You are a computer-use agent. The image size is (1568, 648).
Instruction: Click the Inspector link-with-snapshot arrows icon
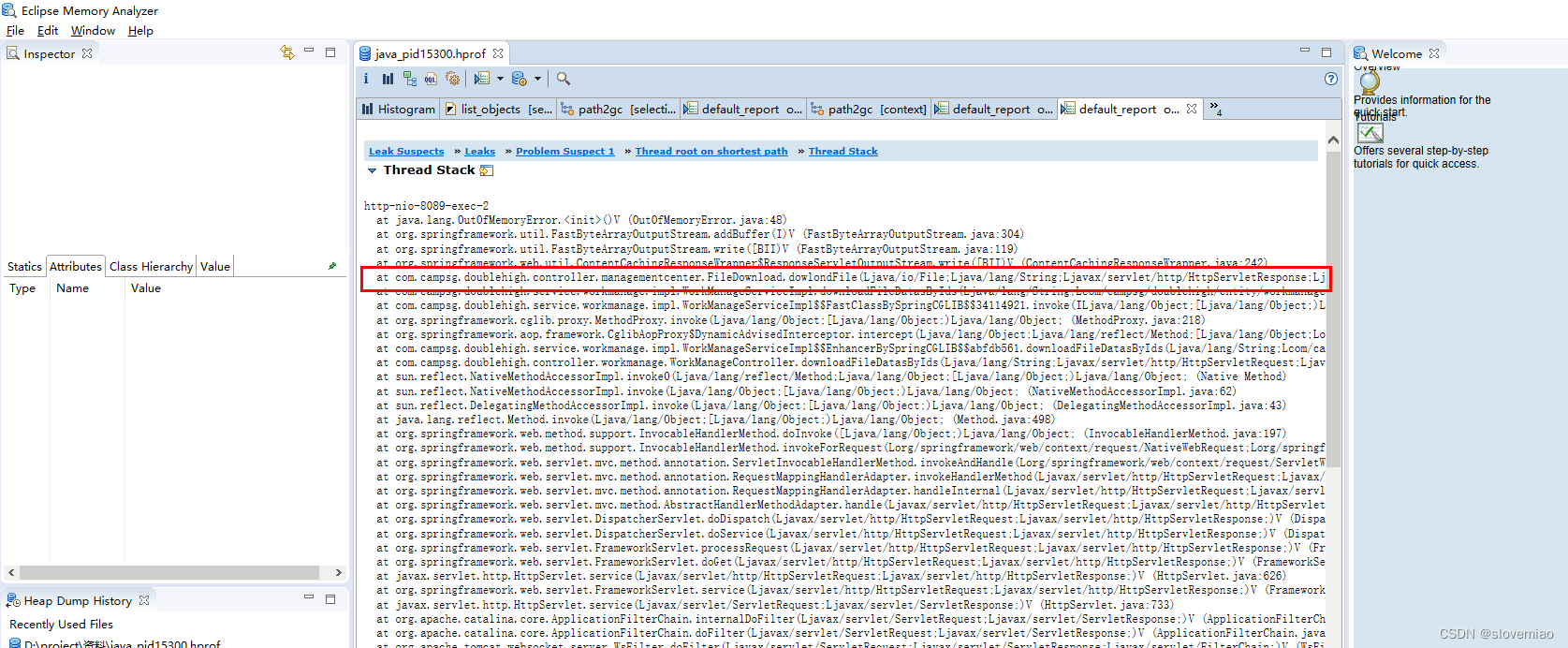[287, 52]
